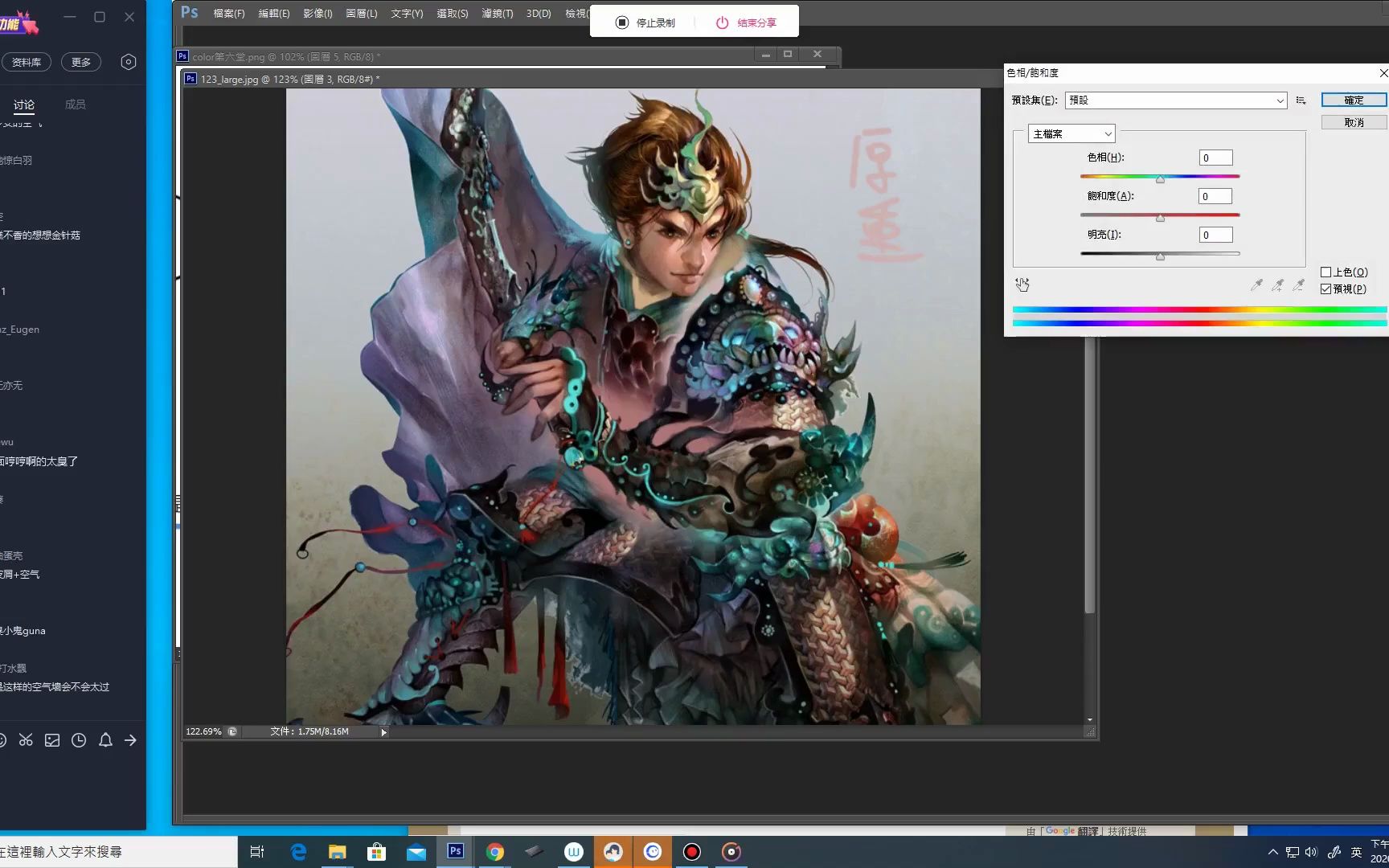Click the zoom status icon beside 122.69%
This screenshot has height=868, width=1389.
tap(232, 731)
